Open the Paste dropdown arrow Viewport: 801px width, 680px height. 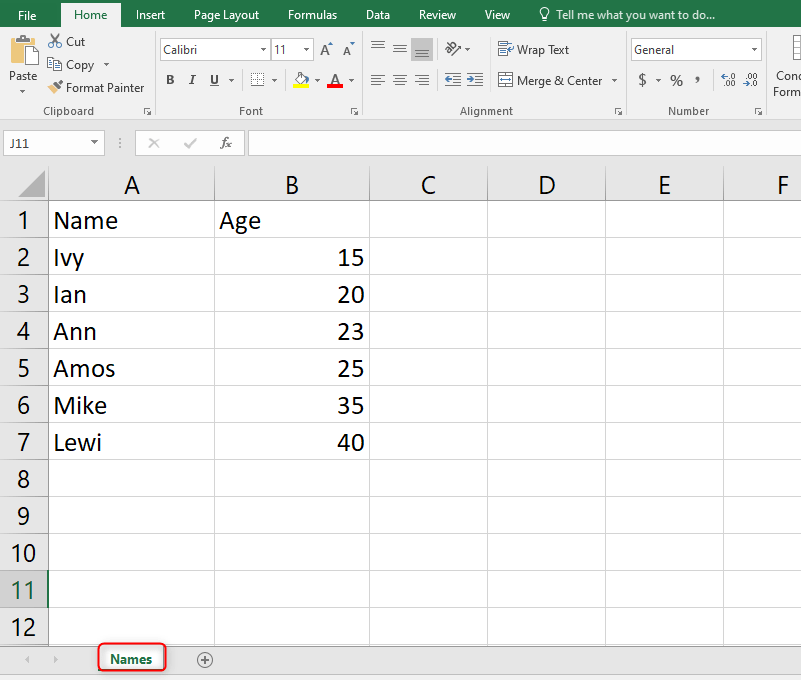click(22, 91)
